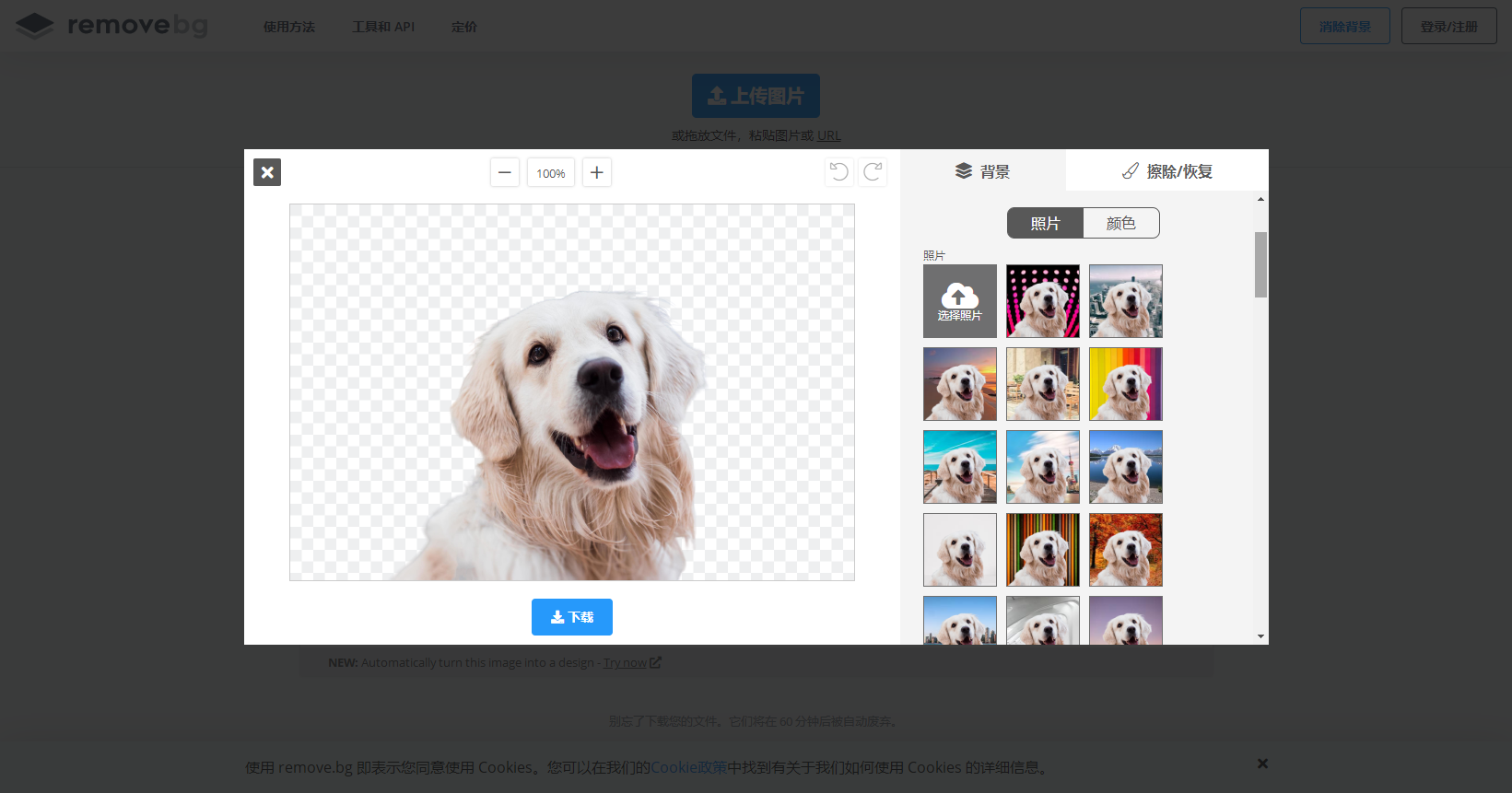Click the 消除背景 button in header
This screenshot has width=1512, height=793.
tap(1345, 26)
